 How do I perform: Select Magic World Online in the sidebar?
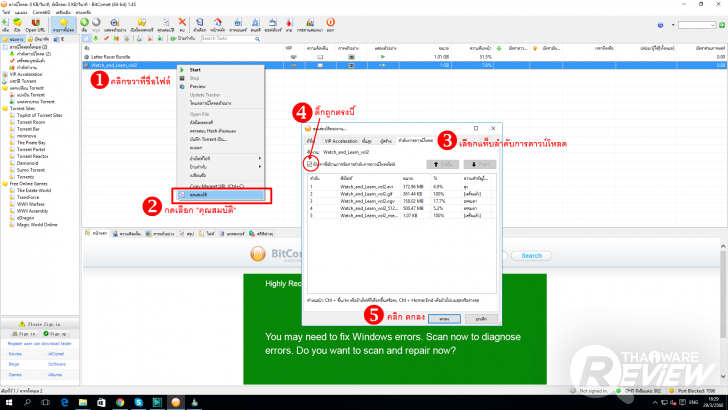37,225
